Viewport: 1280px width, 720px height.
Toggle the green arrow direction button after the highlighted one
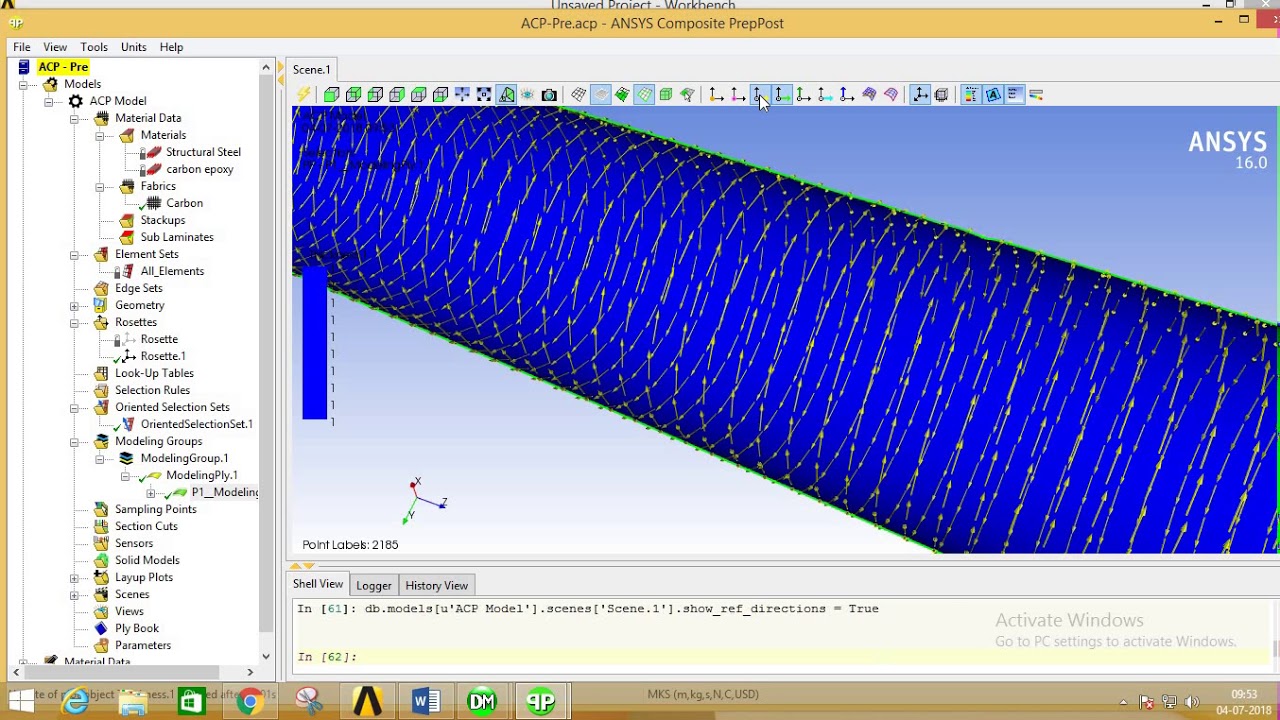(803, 95)
